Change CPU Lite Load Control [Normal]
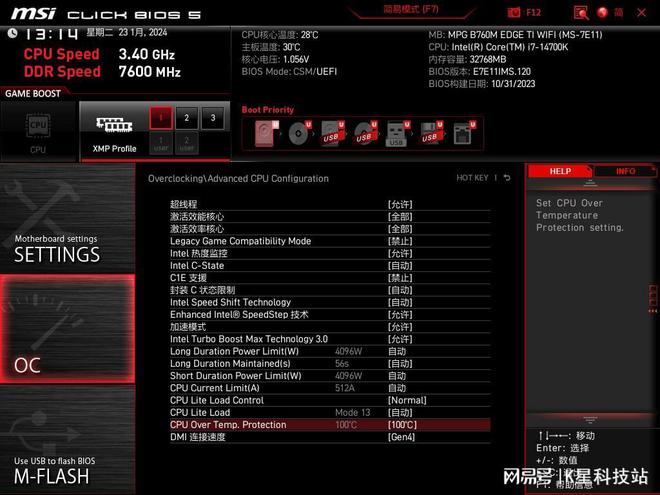Viewport: 660px width, 495px height. [407, 400]
